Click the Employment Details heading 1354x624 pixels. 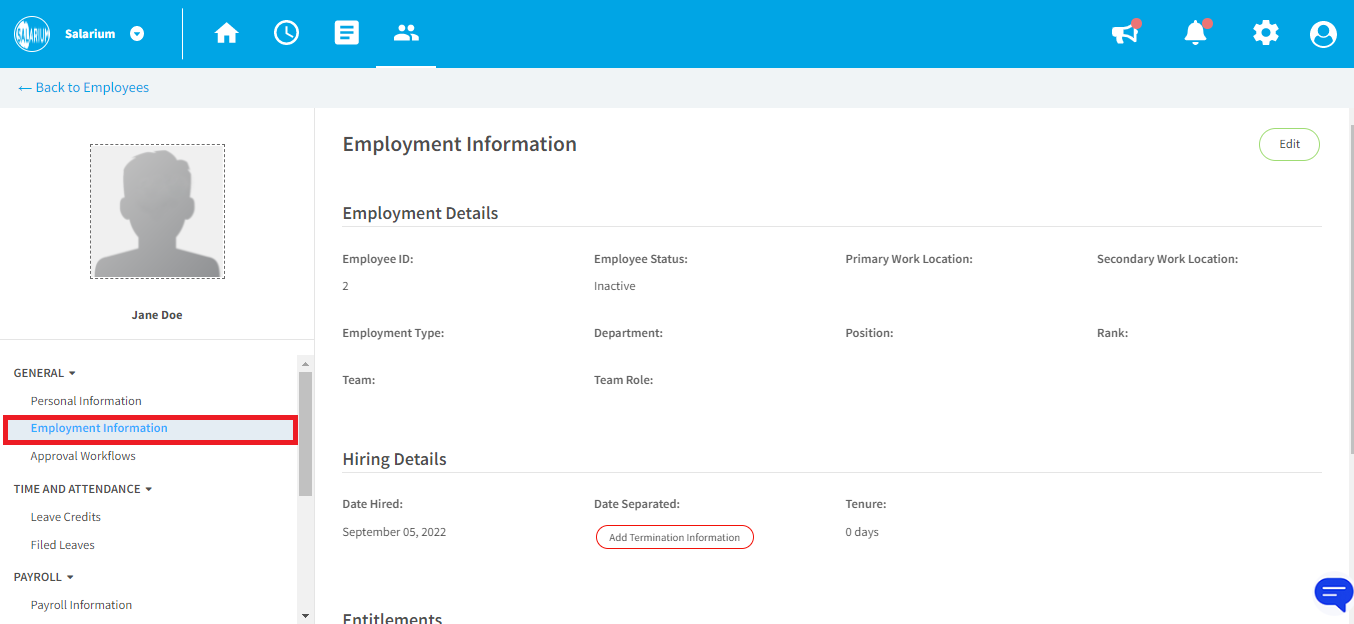tap(420, 213)
